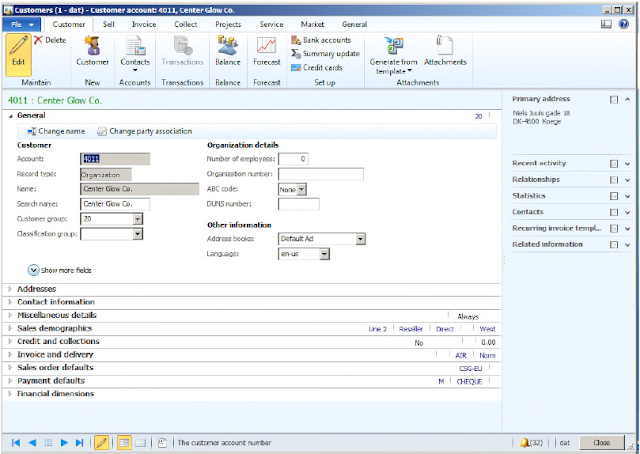Screen dimensions: 640x454
Task: Close the Customers form
Action: tap(602, 443)
